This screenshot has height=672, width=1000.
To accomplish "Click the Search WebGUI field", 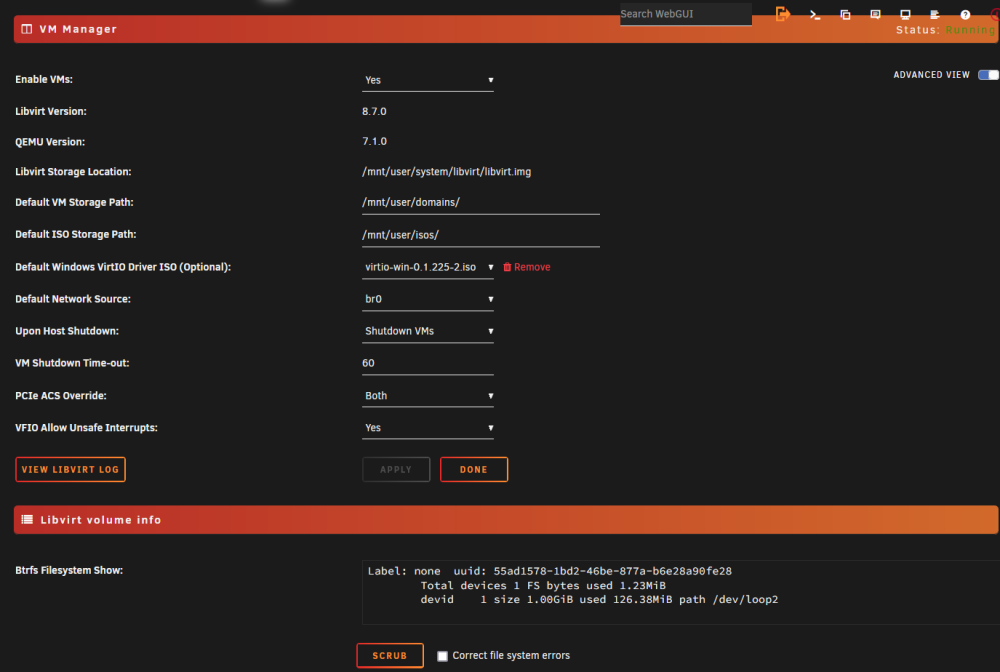I will 686,14.
